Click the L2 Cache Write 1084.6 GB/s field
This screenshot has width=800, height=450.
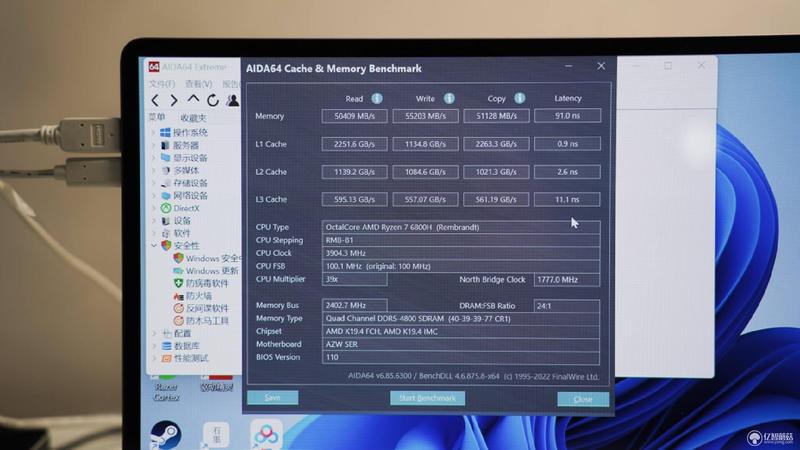426,172
